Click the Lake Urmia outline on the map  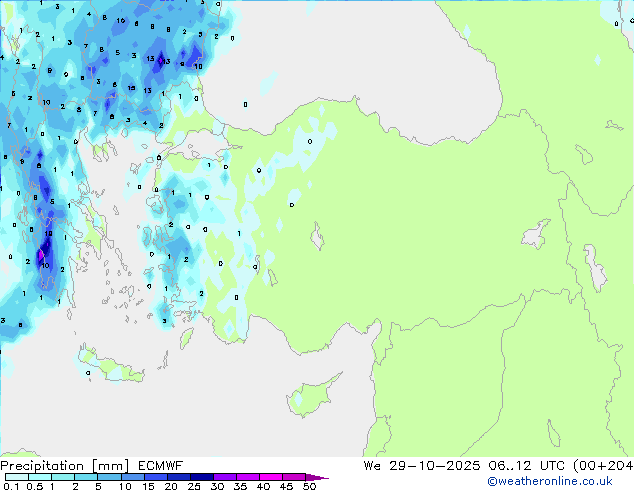point(595,268)
